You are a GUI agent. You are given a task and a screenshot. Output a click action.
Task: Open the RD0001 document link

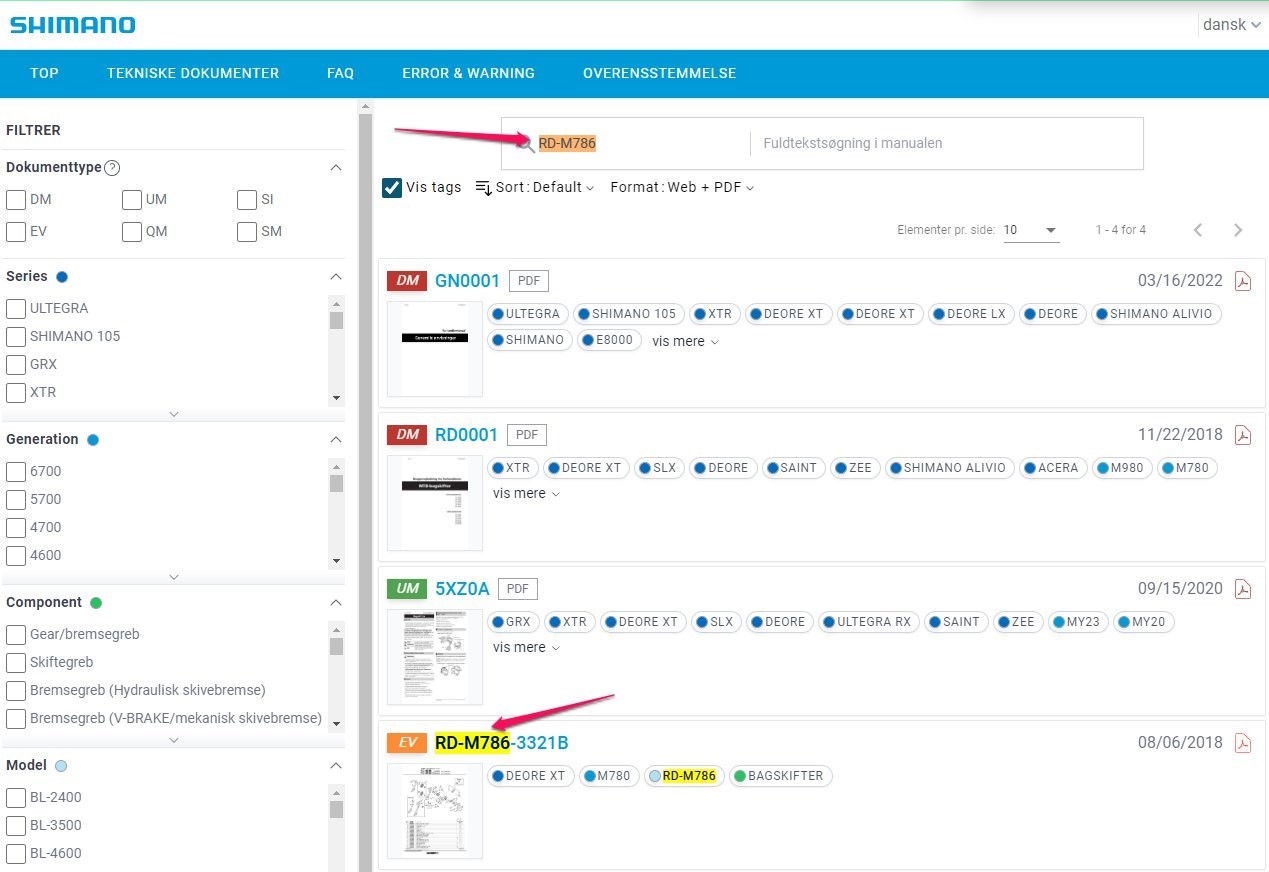[x=466, y=435]
